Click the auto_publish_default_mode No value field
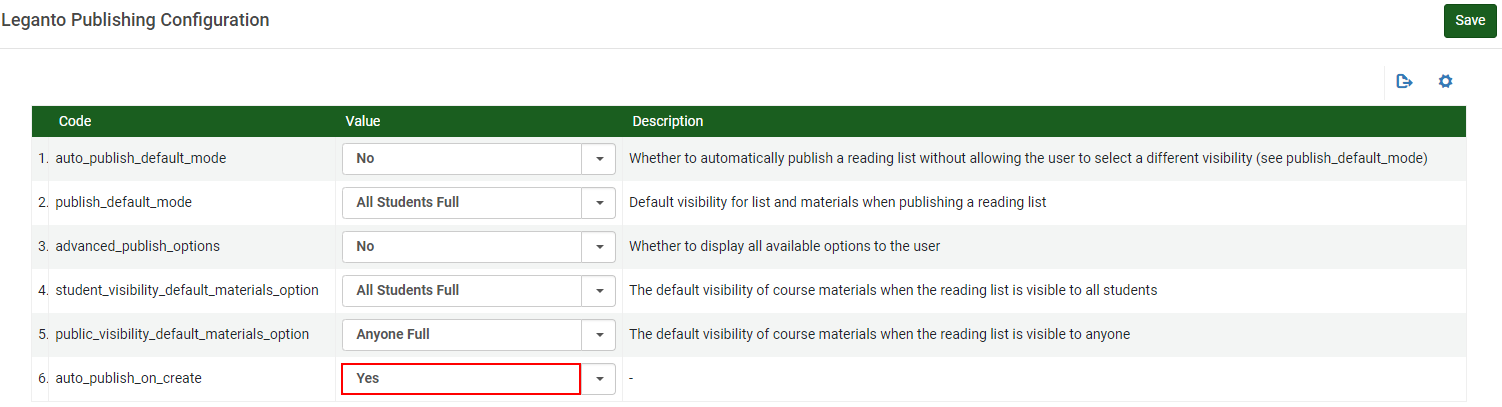Image resolution: width=1502 pixels, height=407 pixels. (x=461, y=159)
